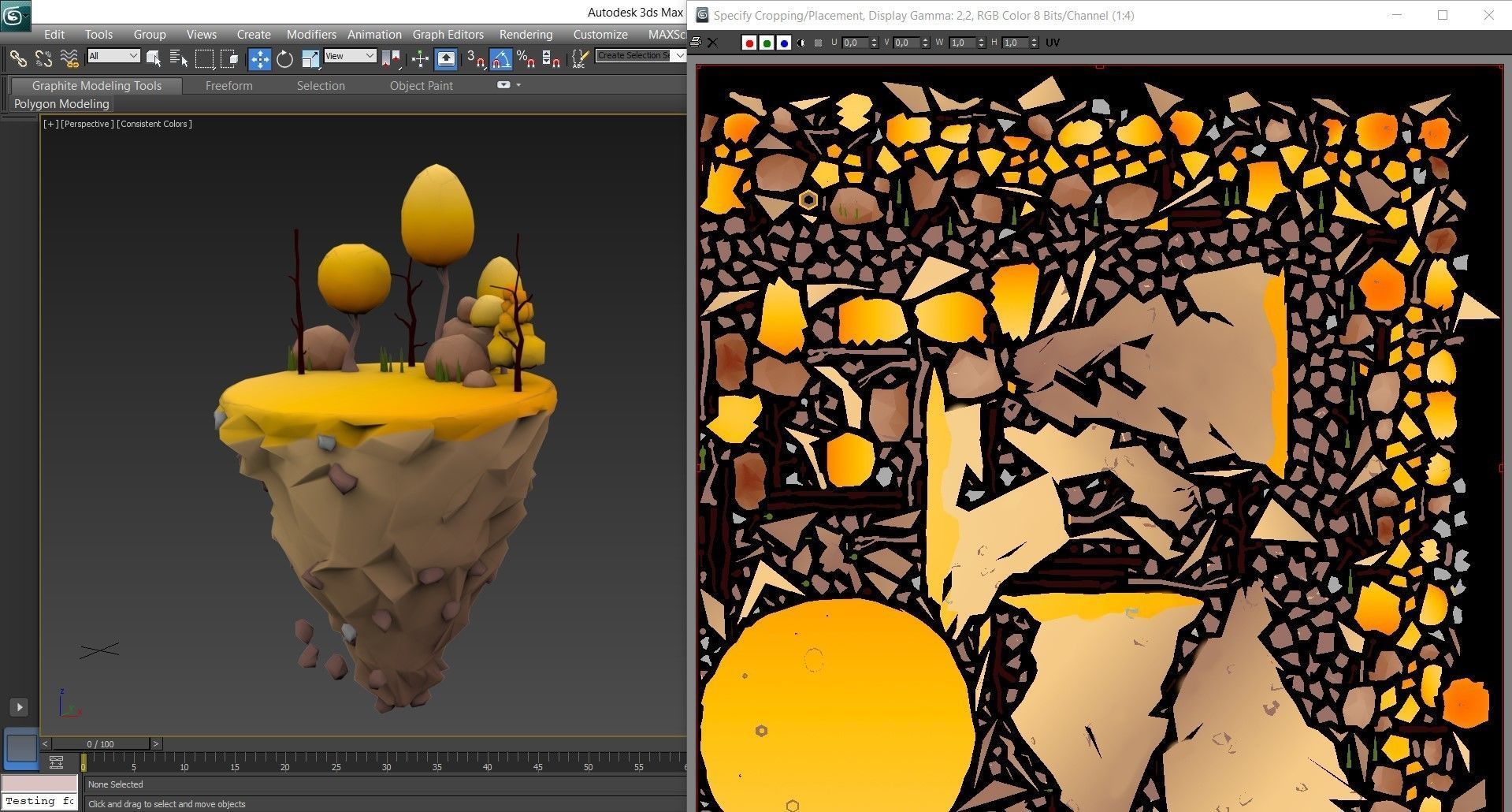Activate the Select and Rotate tool
The width and height of the screenshot is (1512, 812).
pos(284,58)
